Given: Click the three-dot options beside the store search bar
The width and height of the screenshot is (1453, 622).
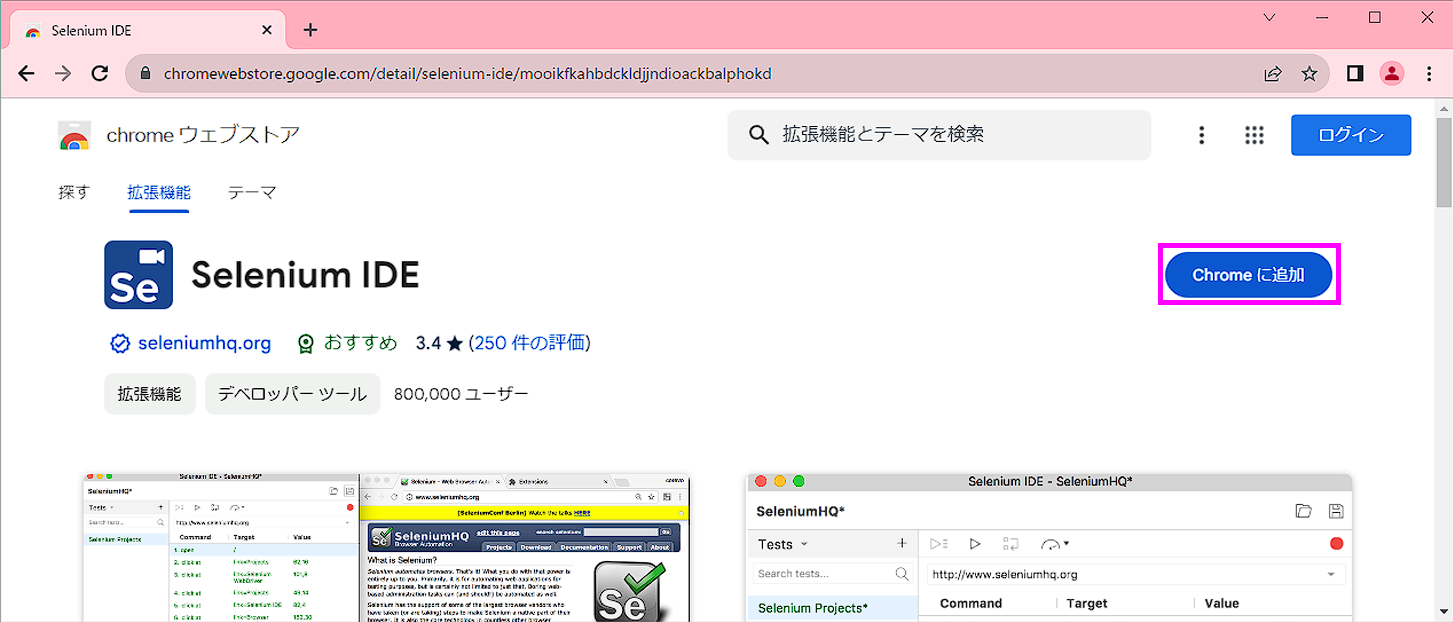Looking at the screenshot, I should pos(1201,135).
